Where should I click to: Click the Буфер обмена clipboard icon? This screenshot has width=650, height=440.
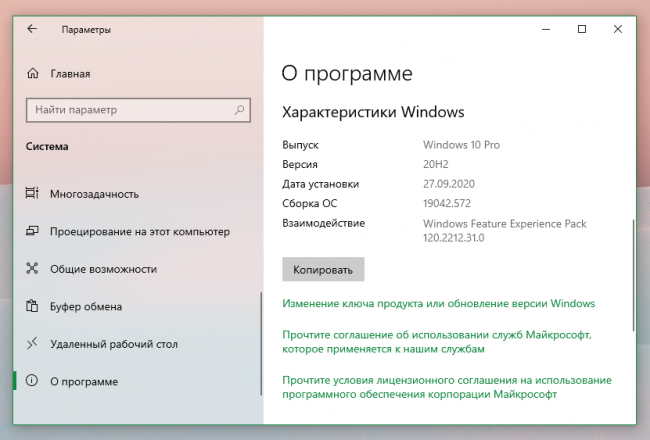pos(32,306)
